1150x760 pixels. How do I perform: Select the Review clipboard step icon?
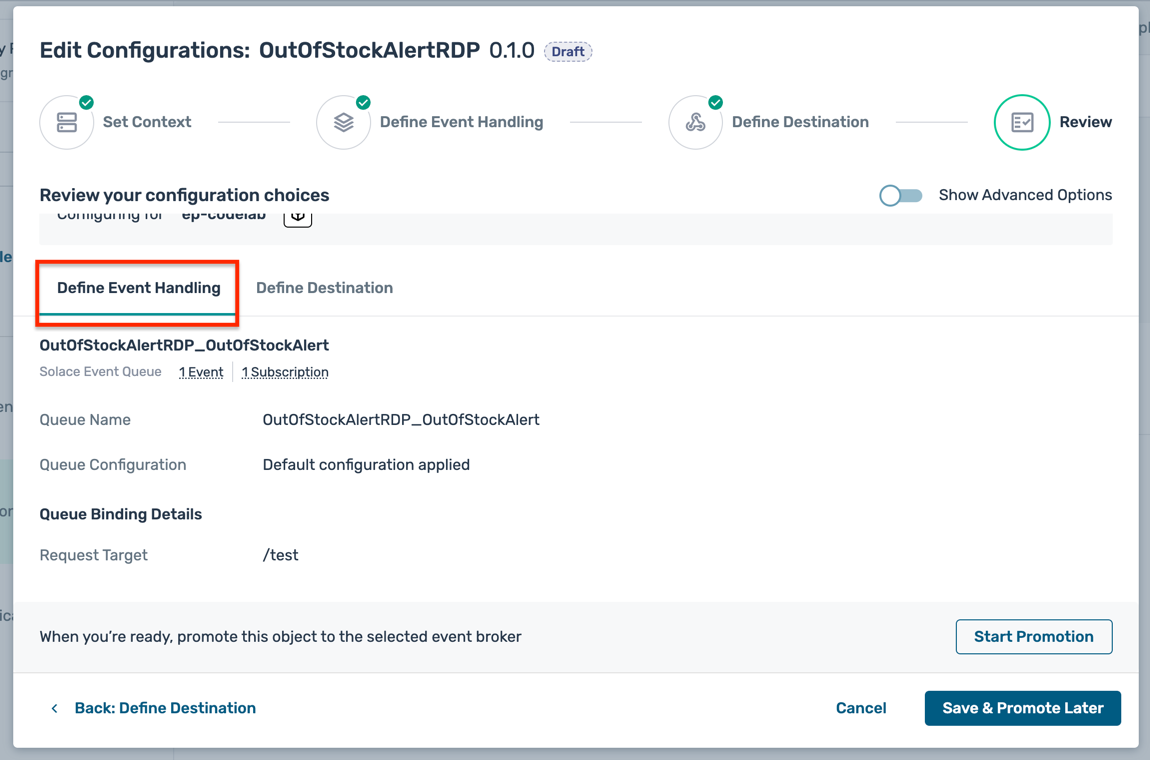click(x=1022, y=121)
